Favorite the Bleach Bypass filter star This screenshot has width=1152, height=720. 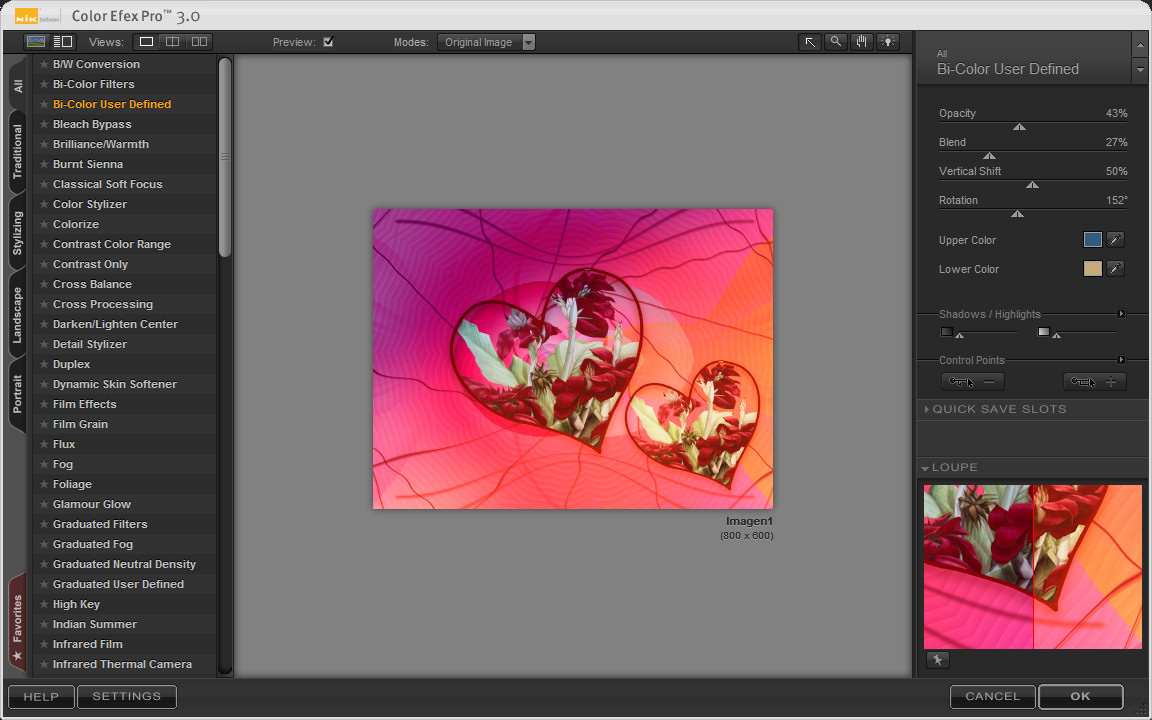44,124
